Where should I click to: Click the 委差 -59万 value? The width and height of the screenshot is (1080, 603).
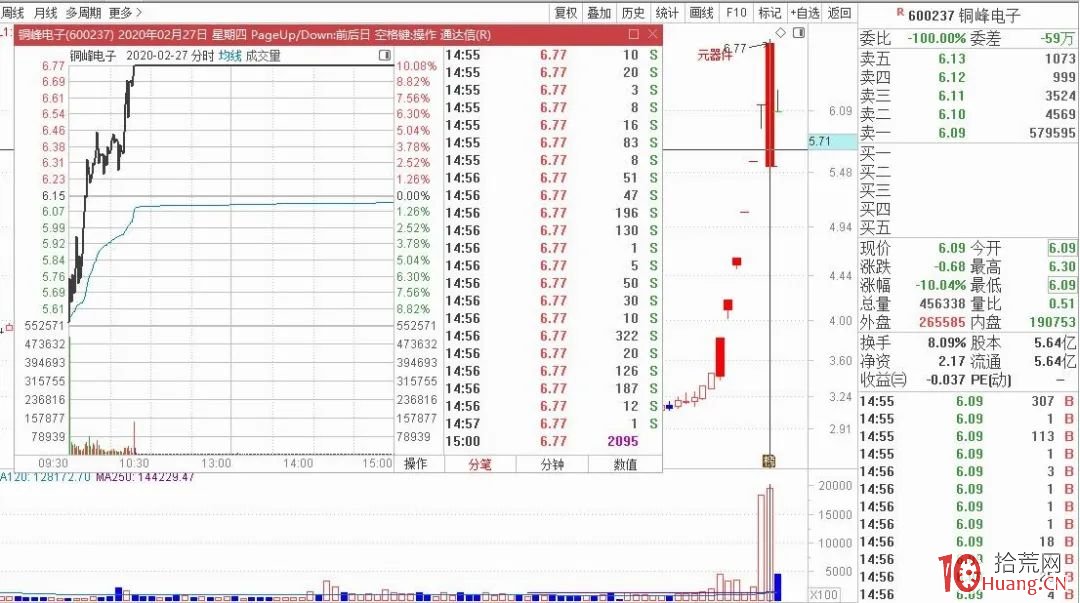pyautogui.click(x=1057, y=39)
